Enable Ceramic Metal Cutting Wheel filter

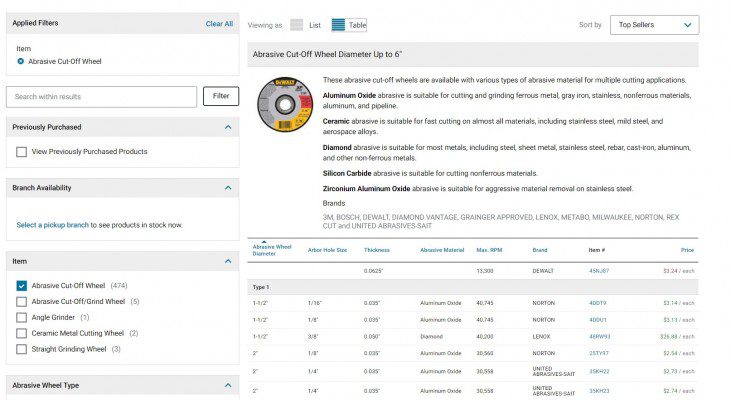(x=22, y=333)
